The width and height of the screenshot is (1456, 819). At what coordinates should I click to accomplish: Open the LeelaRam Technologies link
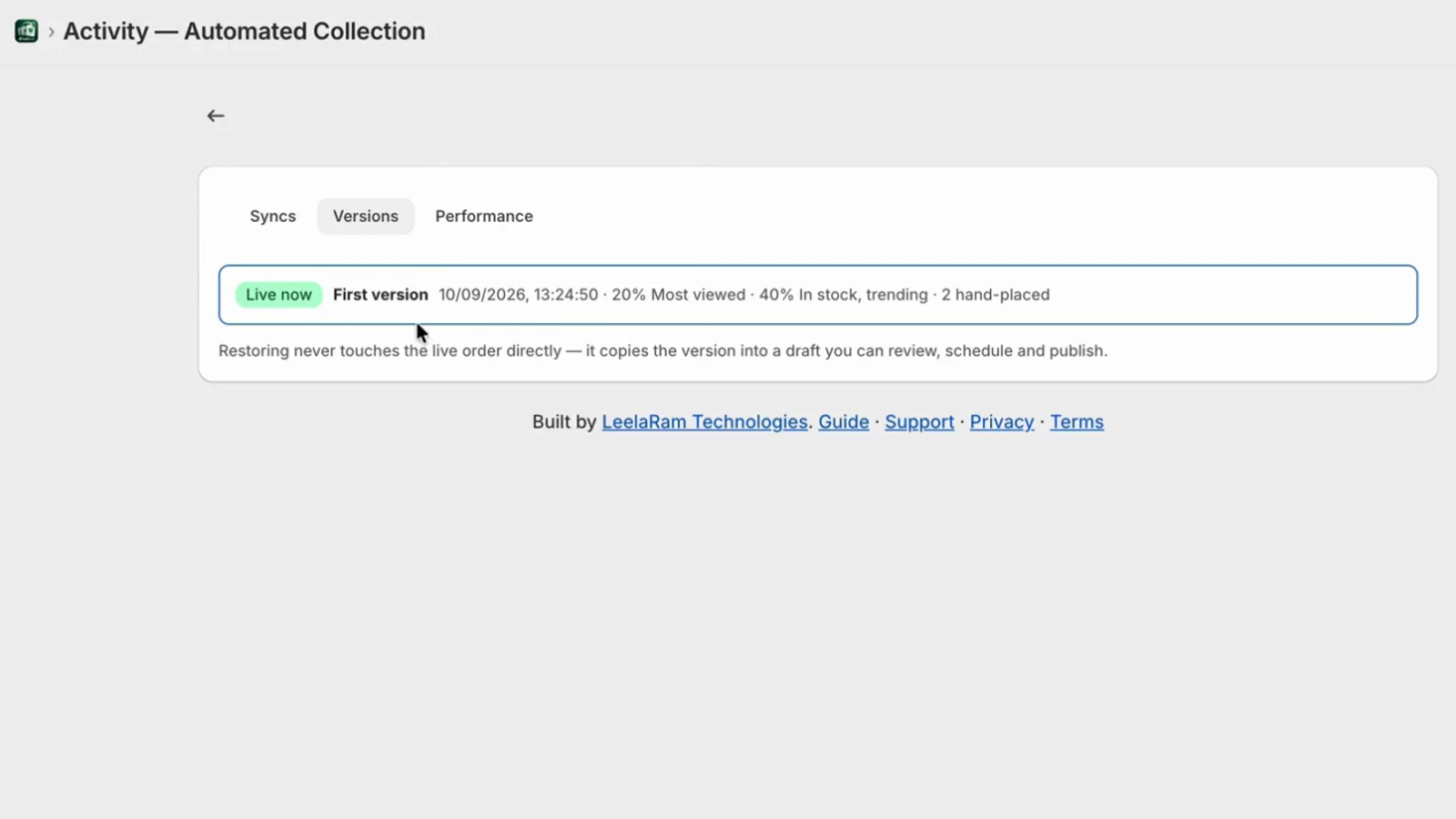click(x=704, y=422)
